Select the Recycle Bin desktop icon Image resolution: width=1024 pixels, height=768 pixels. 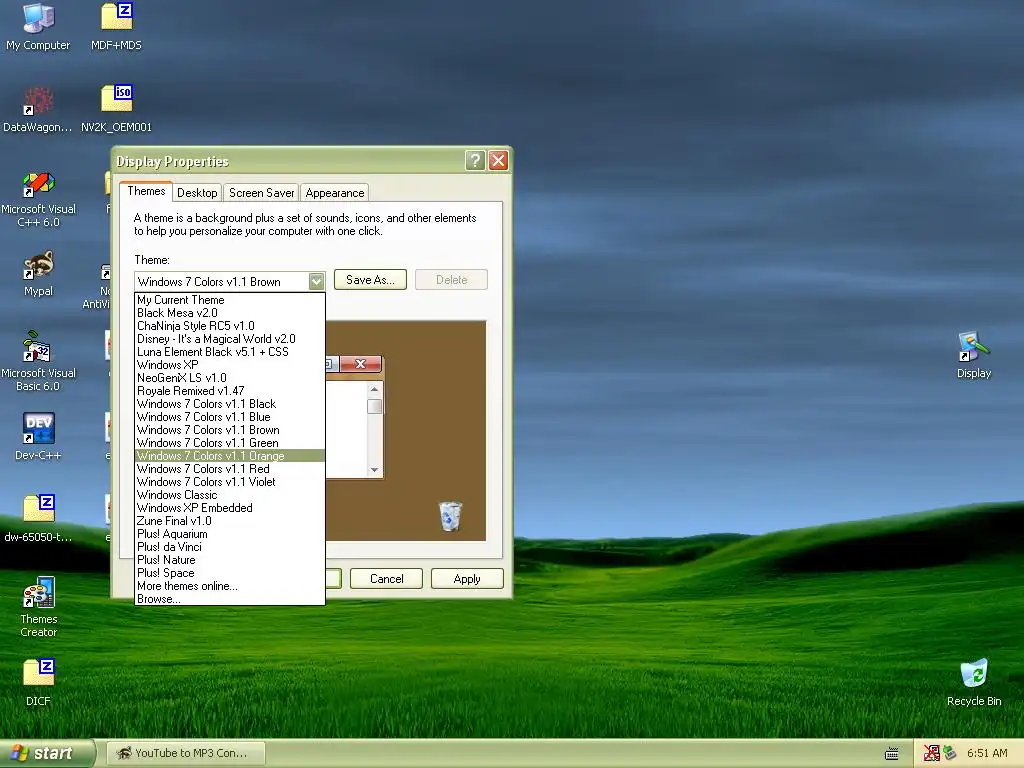tap(974, 683)
